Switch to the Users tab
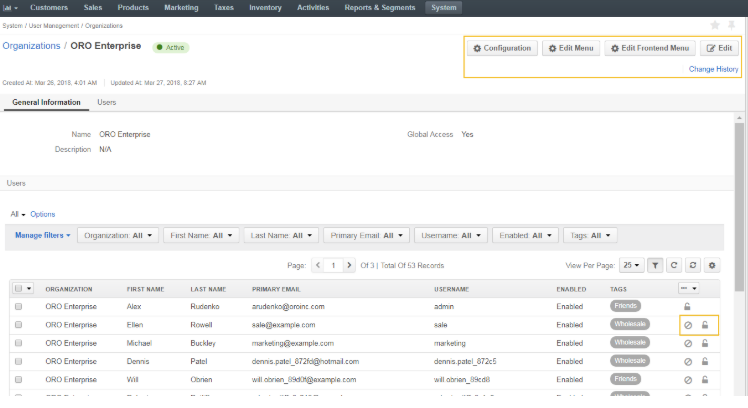 105,102
